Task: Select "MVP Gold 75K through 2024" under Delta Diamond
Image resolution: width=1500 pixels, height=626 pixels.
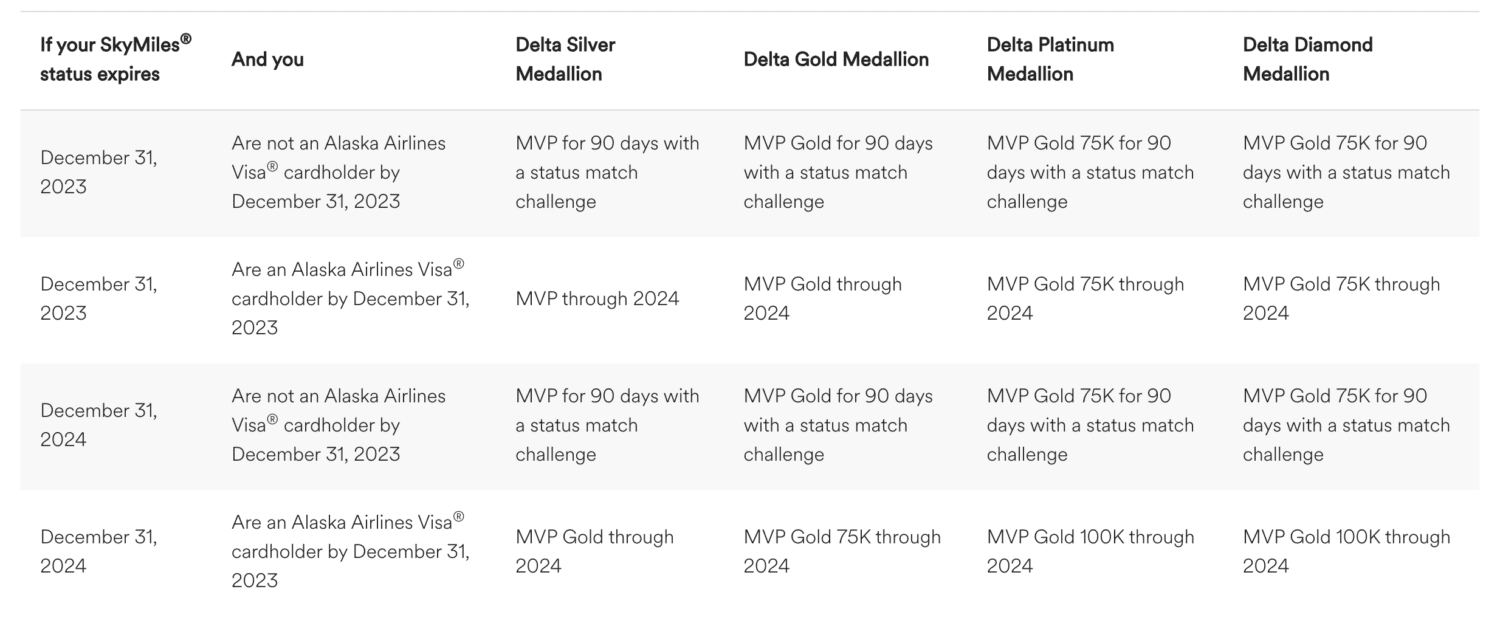Action: [1341, 299]
